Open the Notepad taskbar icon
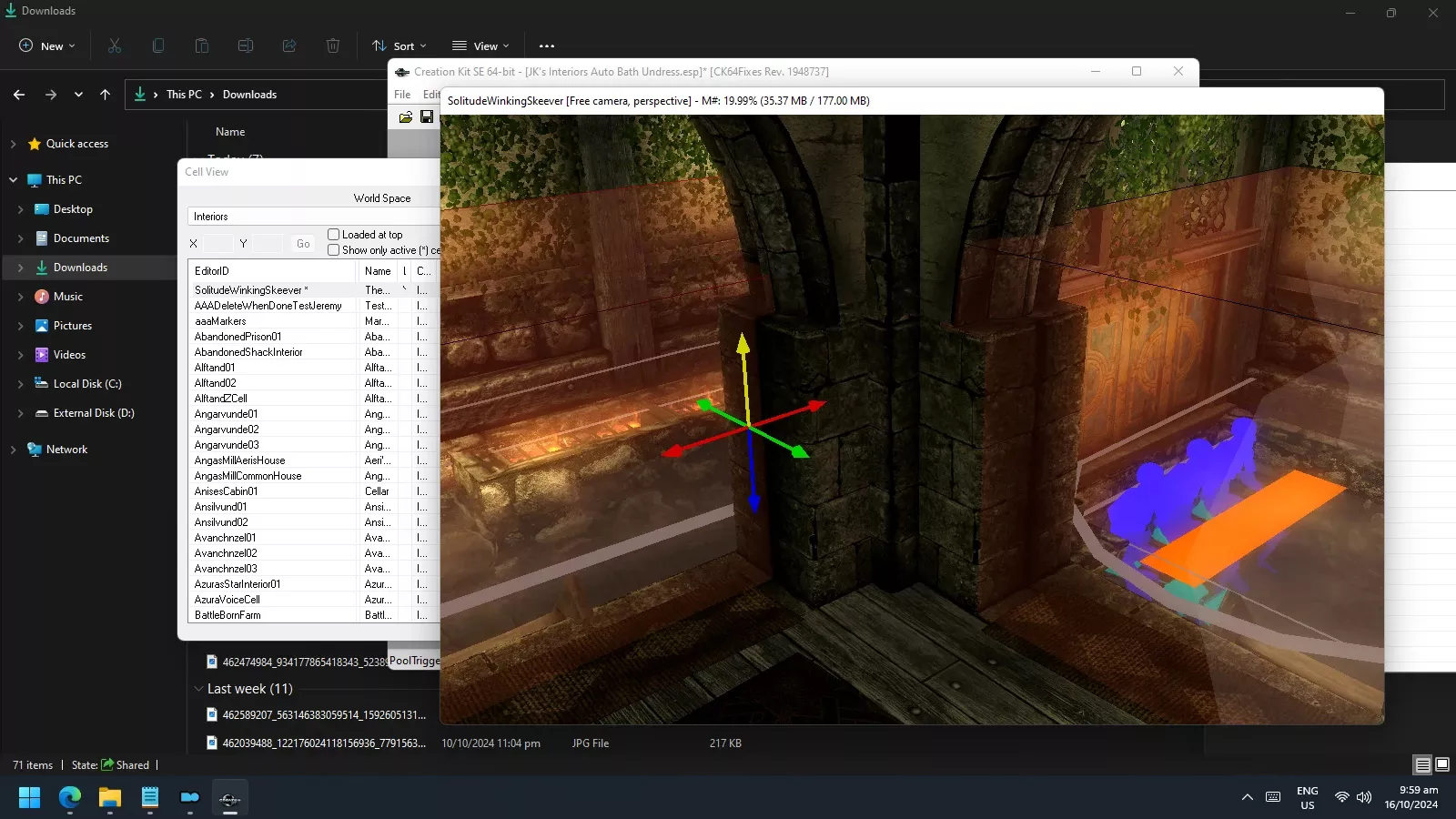 point(150,798)
